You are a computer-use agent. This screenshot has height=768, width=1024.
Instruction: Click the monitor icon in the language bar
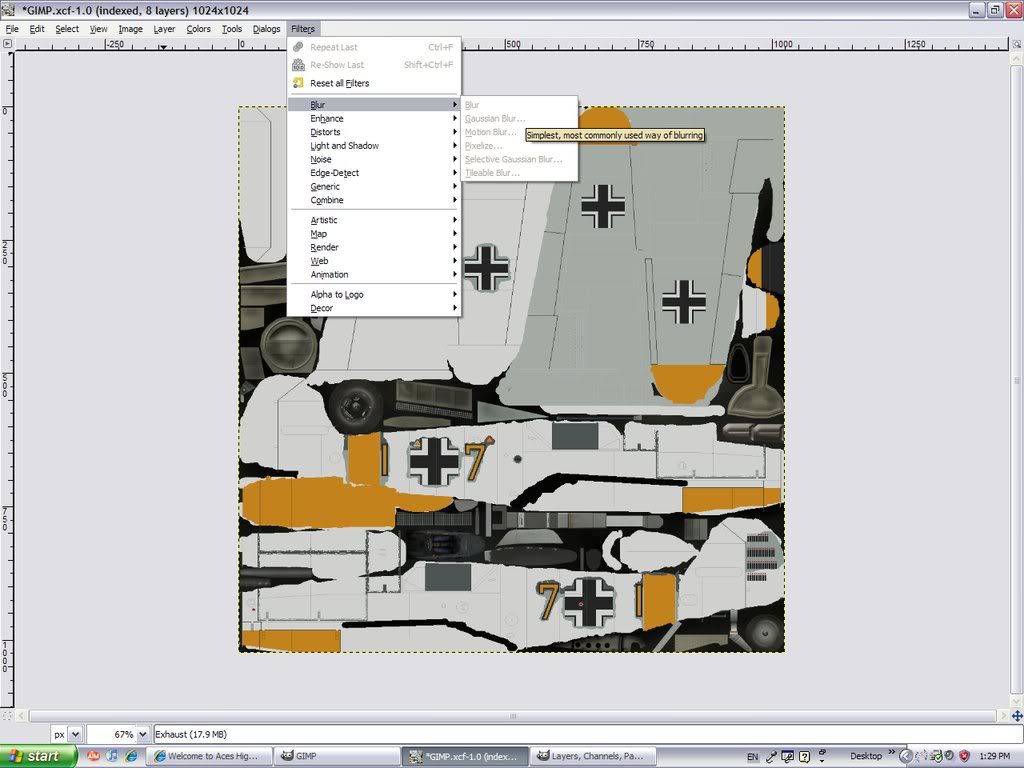point(788,757)
